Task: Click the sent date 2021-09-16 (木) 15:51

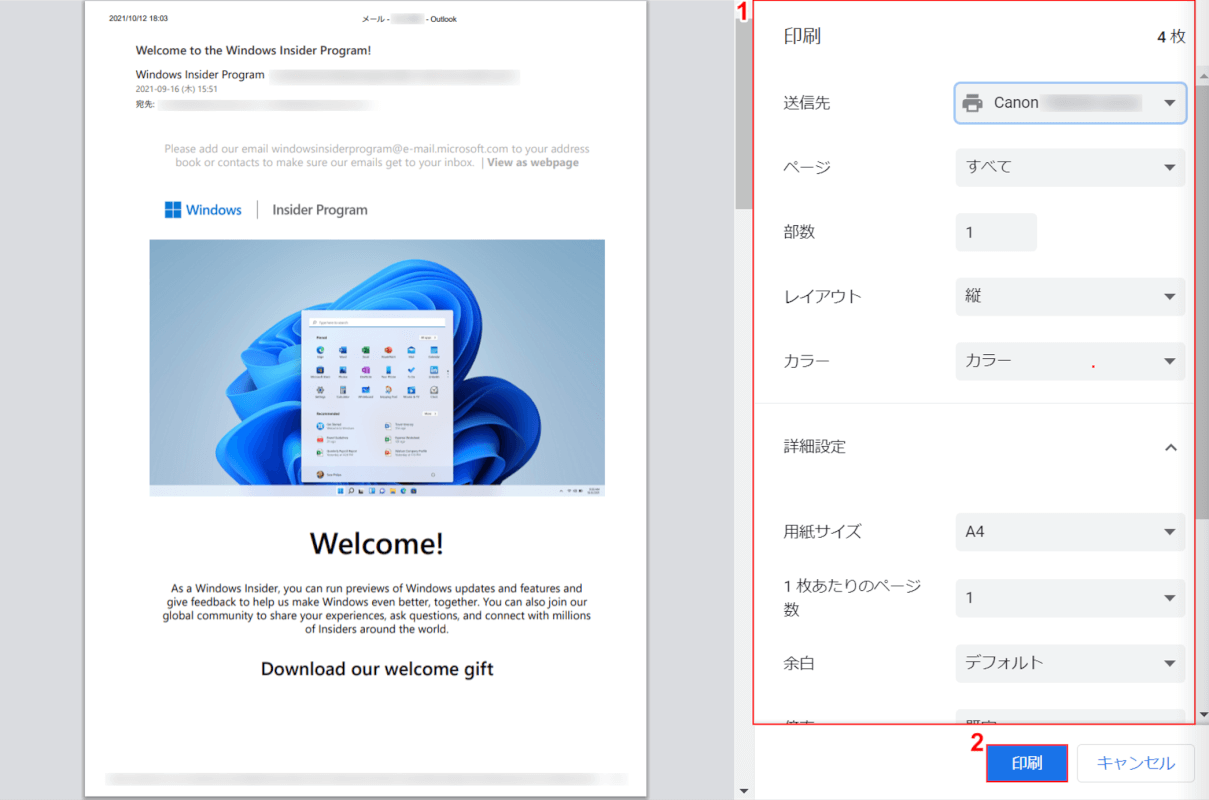Action: coord(177,89)
